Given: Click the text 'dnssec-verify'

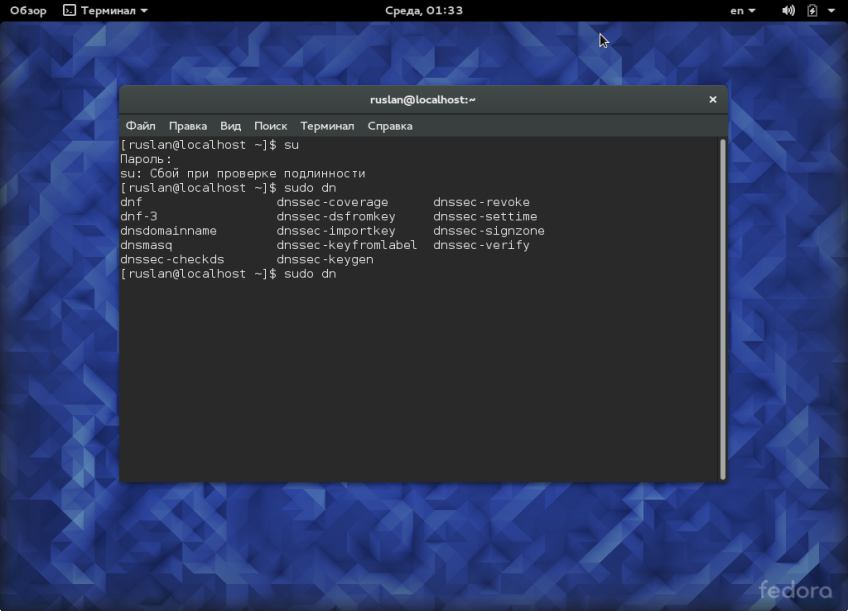Looking at the screenshot, I should click(x=481, y=245).
